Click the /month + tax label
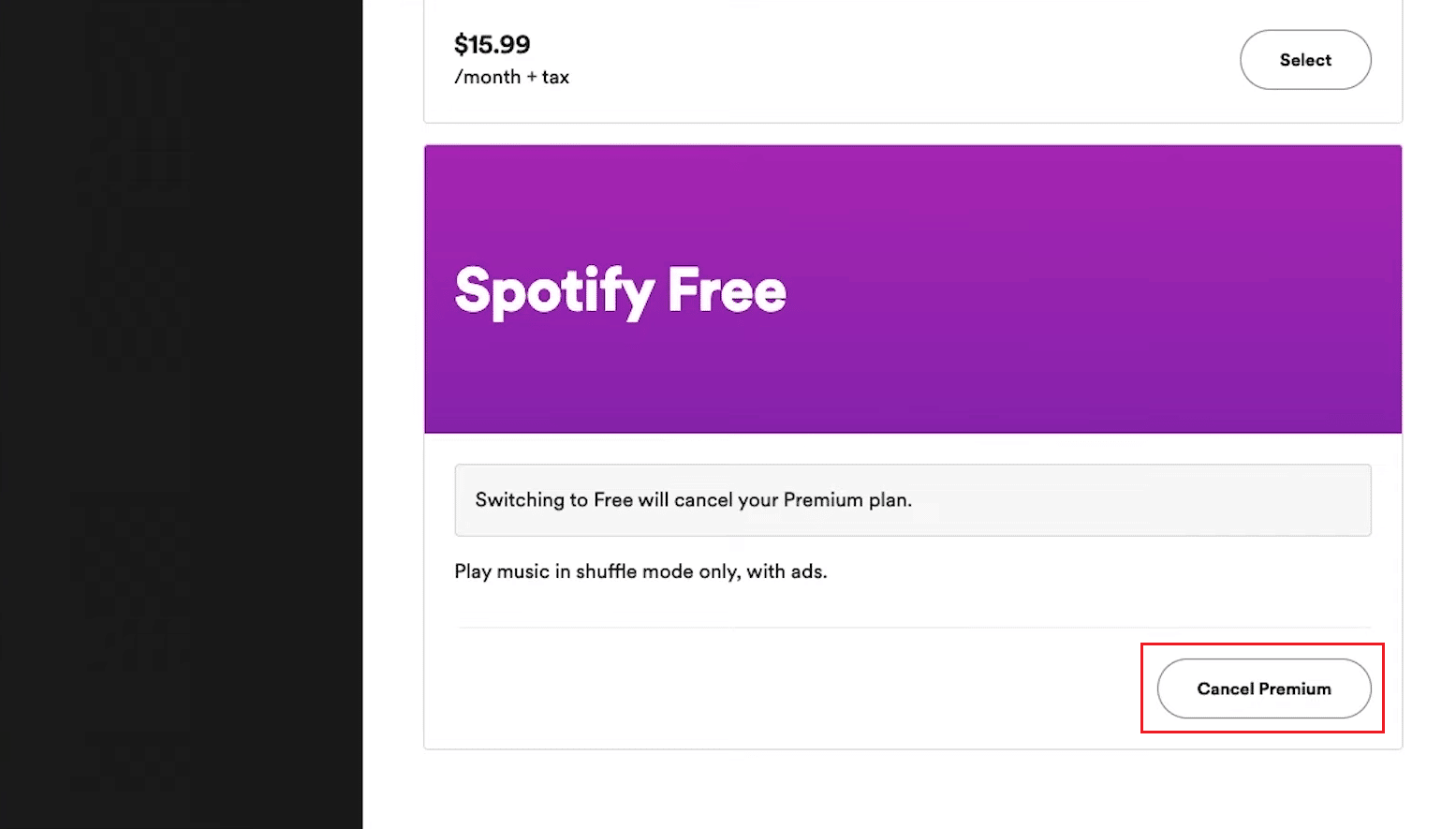Image resolution: width=1456 pixels, height=829 pixels. [512, 77]
